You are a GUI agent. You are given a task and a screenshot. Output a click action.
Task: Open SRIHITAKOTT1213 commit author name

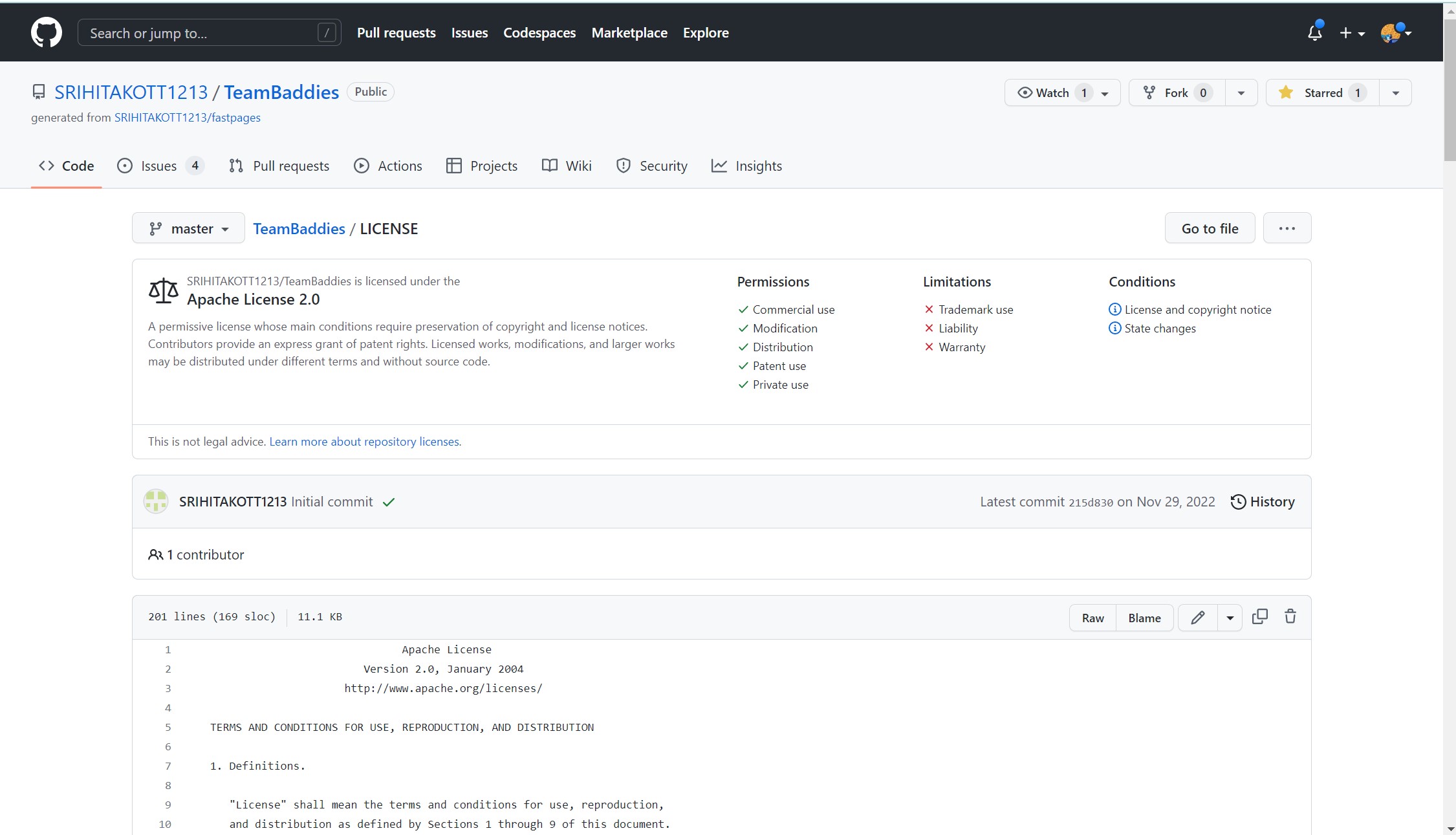pyautogui.click(x=232, y=502)
